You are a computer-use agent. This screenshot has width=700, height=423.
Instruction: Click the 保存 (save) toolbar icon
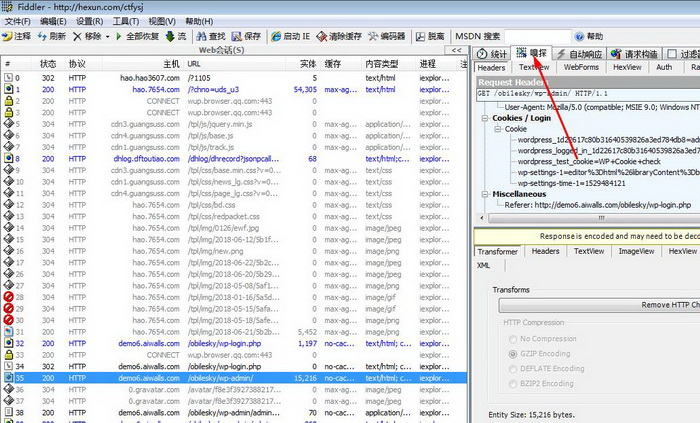click(245, 36)
